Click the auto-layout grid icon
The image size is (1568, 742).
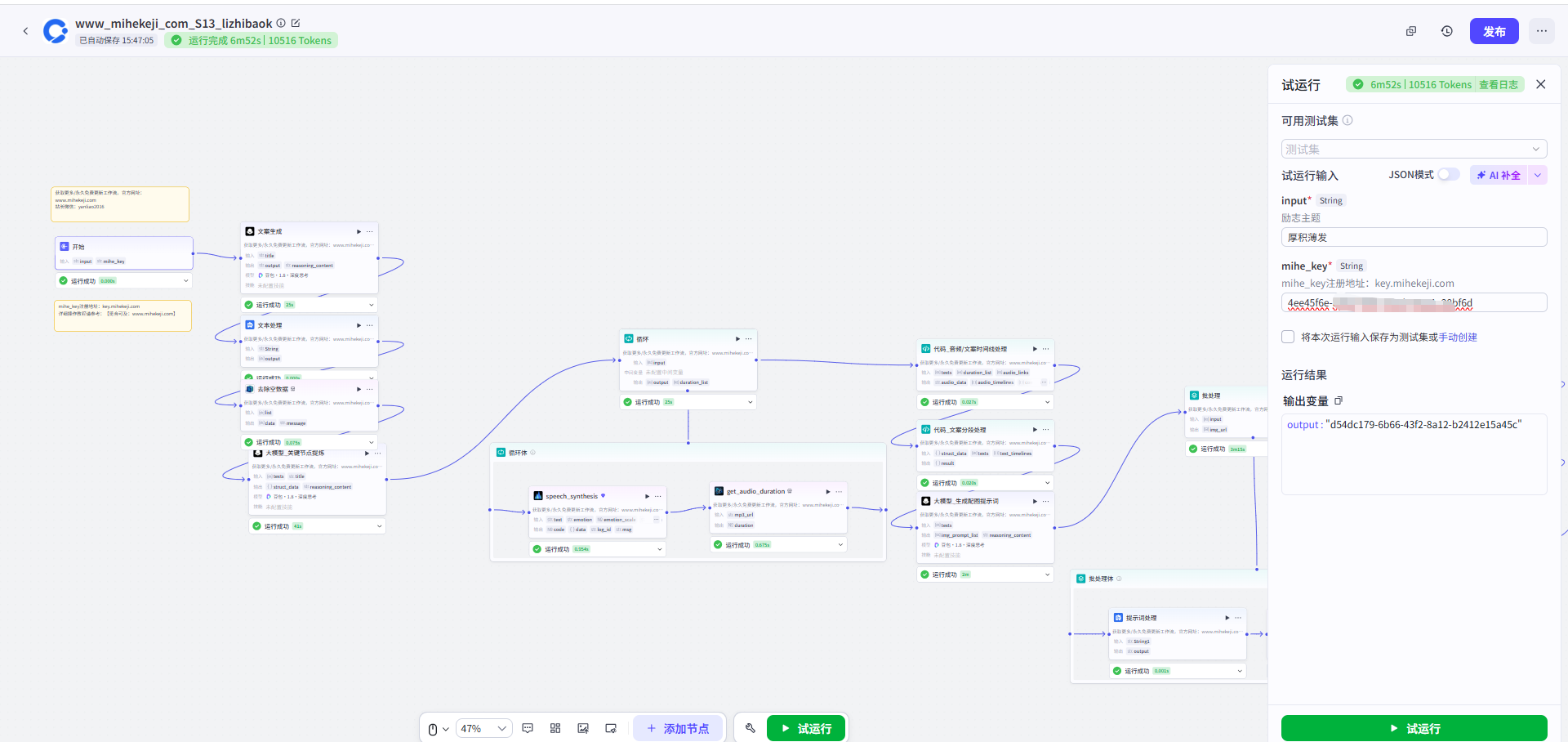(x=555, y=728)
